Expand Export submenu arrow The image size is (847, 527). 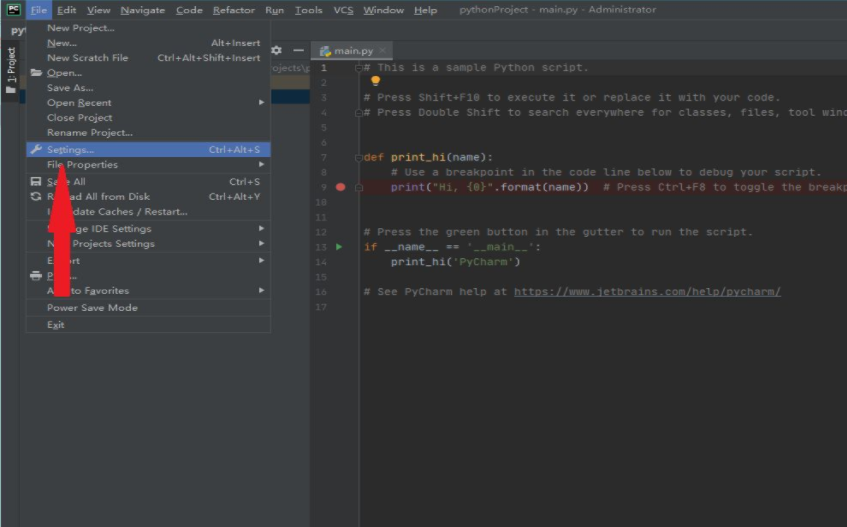tap(261, 260)
